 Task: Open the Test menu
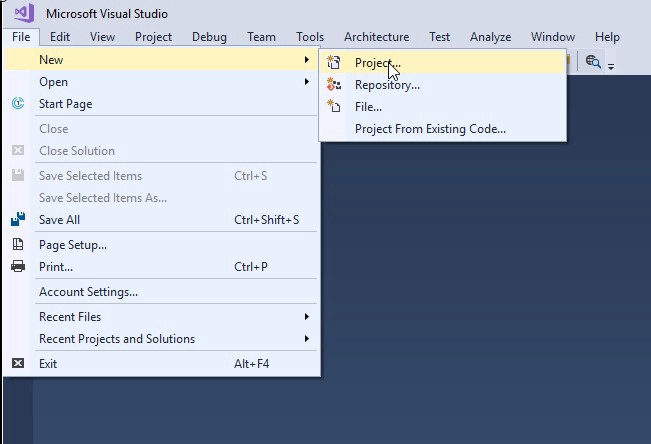[x=439, y=37]
